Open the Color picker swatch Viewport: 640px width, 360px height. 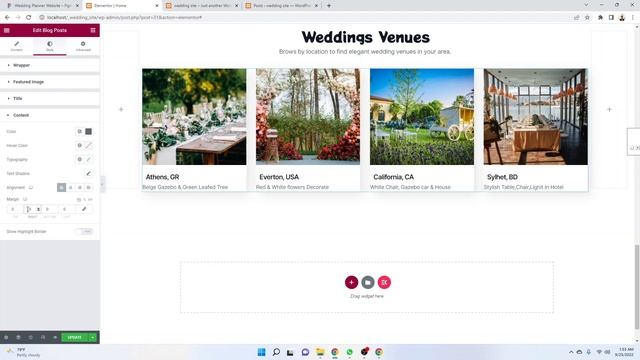[x=89, y=131]
